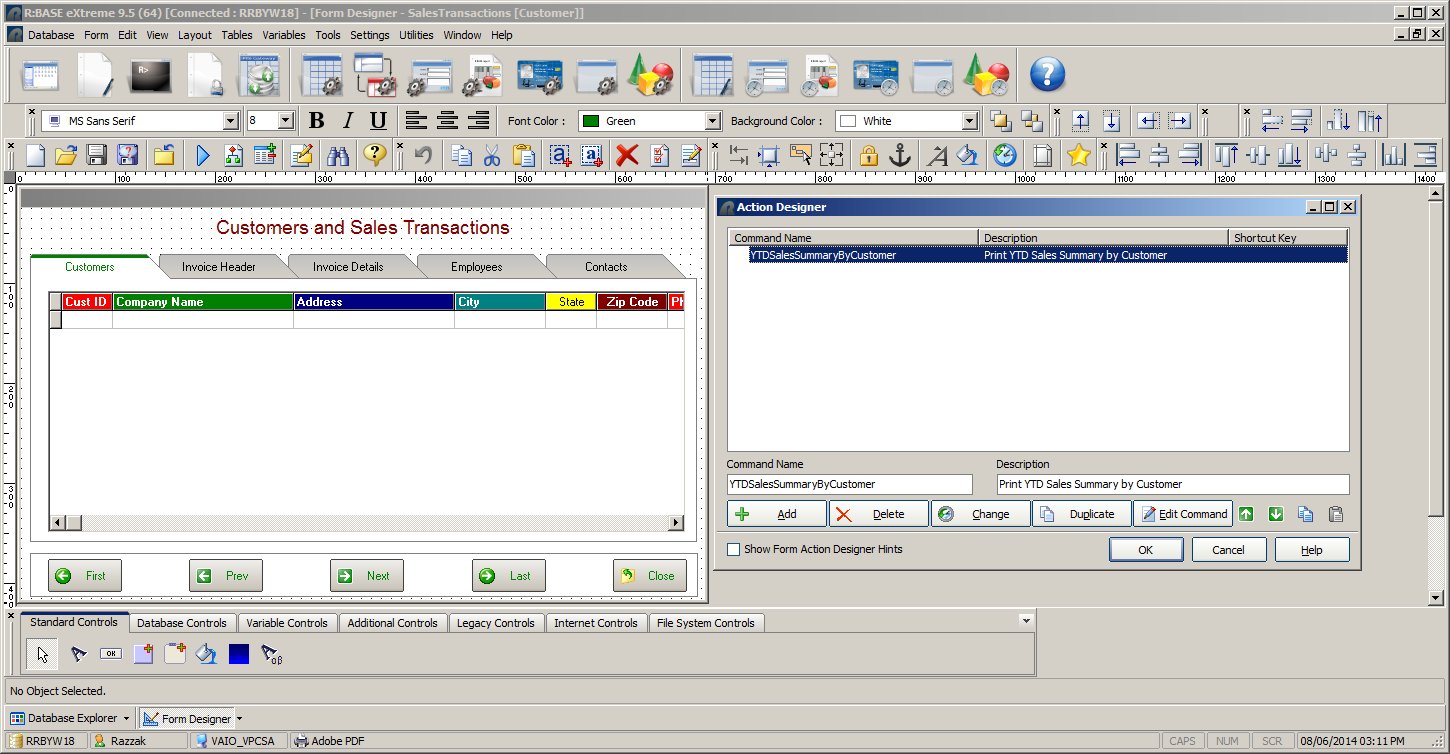Click the padlock lock controls icon
1450x754 pixels.
869,155
